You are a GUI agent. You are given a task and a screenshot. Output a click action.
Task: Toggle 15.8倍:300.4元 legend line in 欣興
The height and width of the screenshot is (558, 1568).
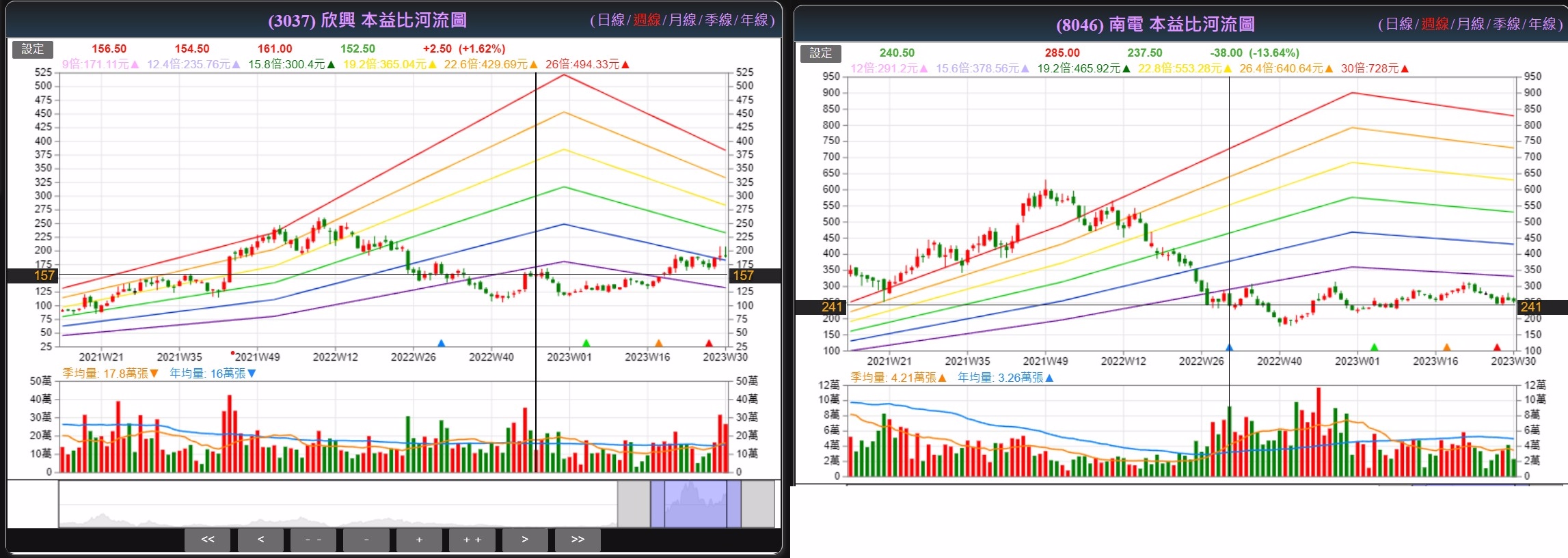291,64
